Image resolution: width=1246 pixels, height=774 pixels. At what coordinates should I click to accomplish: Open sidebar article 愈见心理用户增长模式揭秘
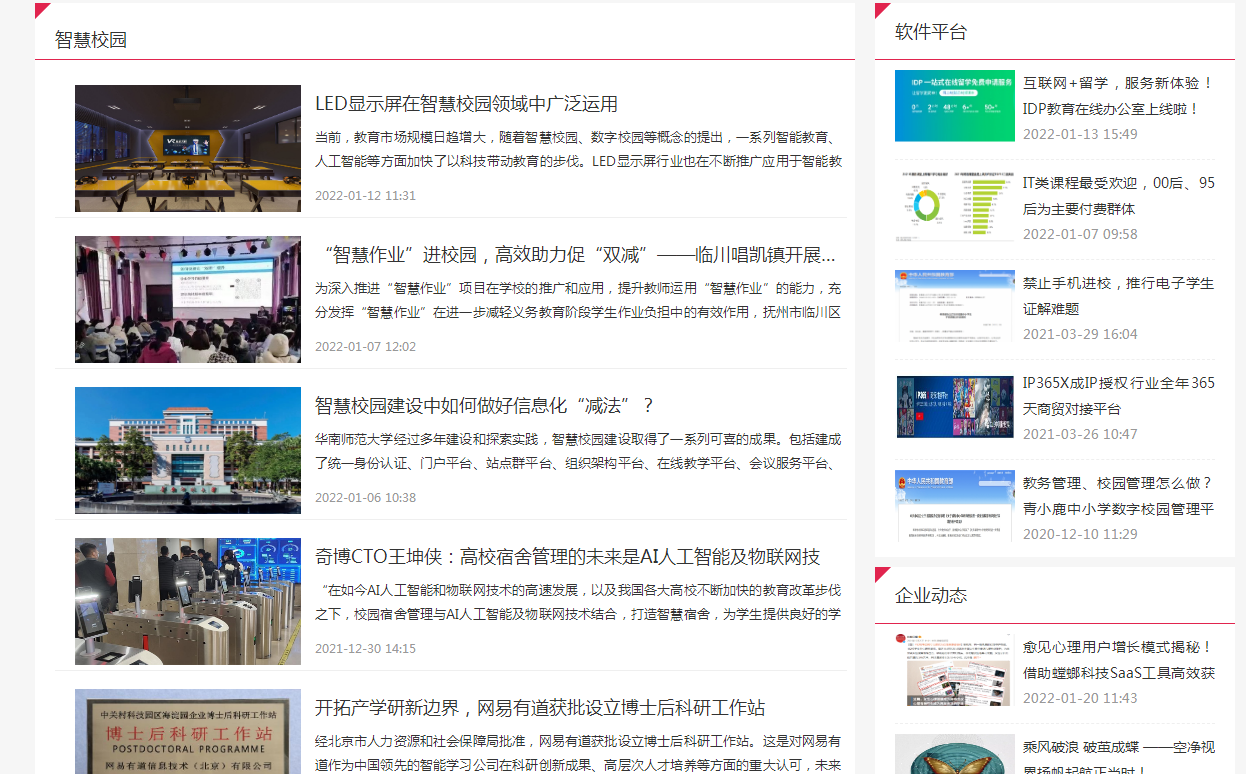tap(1118, 661)
